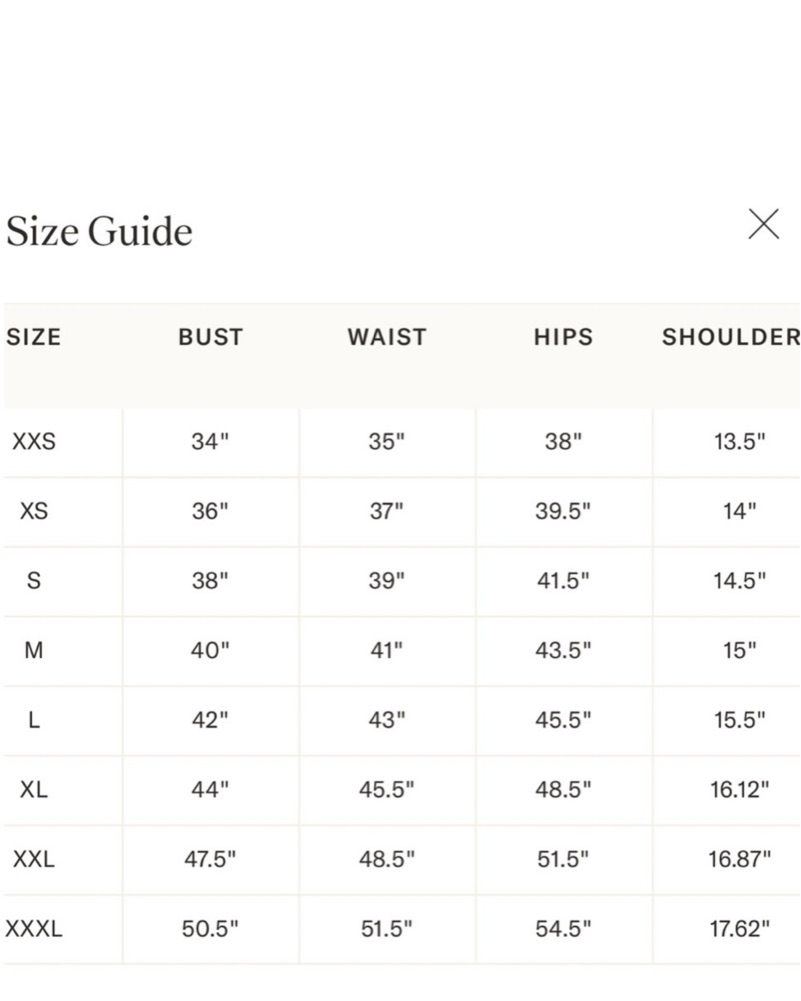Select the 45.5" waist cell for XL
The image size is (801, 1001).
click(x=387, y=790)
